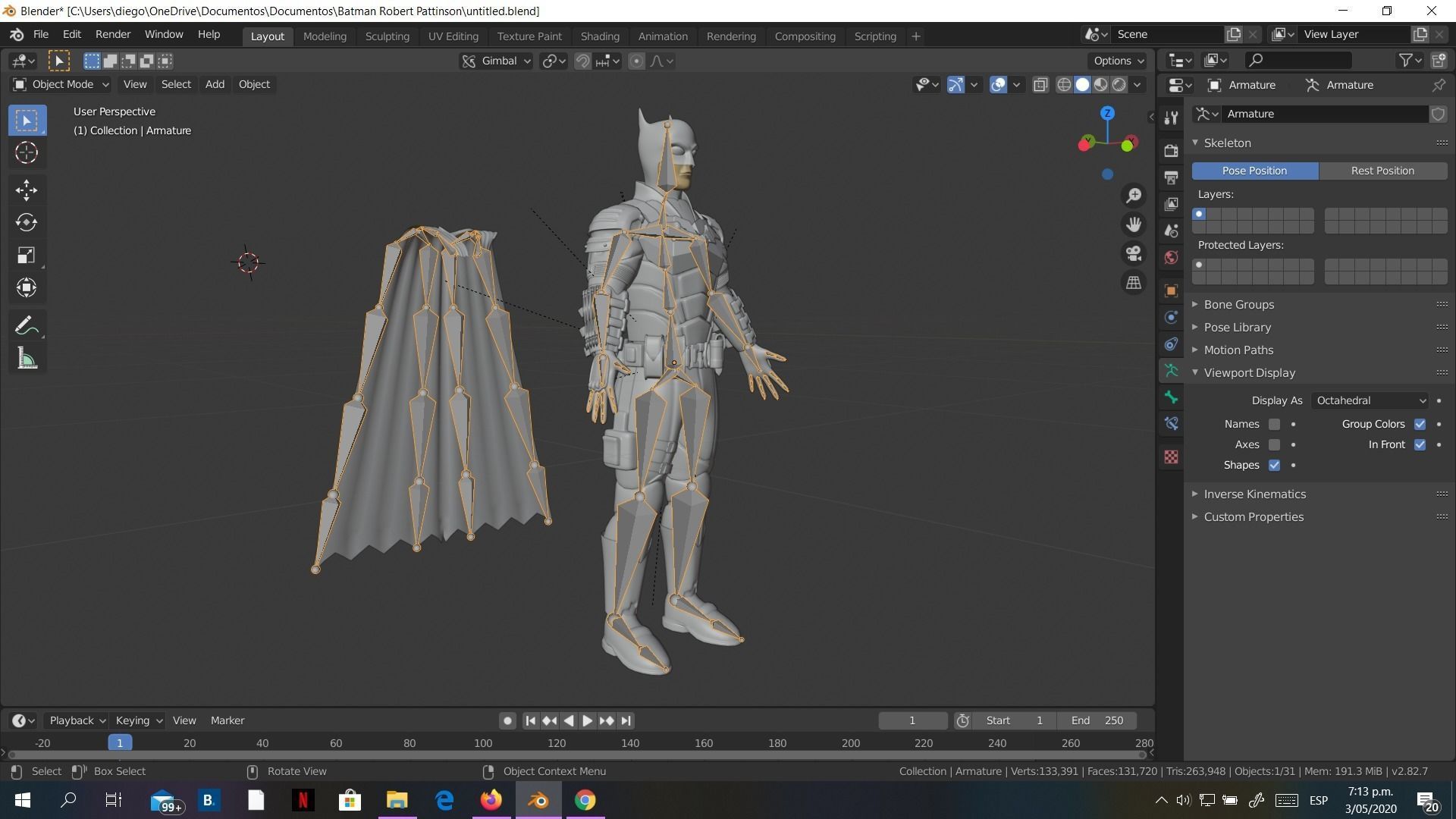The image size is (1456, 819).
Task: Open the Options dropdown
Action: click(x=1119, y=61)
